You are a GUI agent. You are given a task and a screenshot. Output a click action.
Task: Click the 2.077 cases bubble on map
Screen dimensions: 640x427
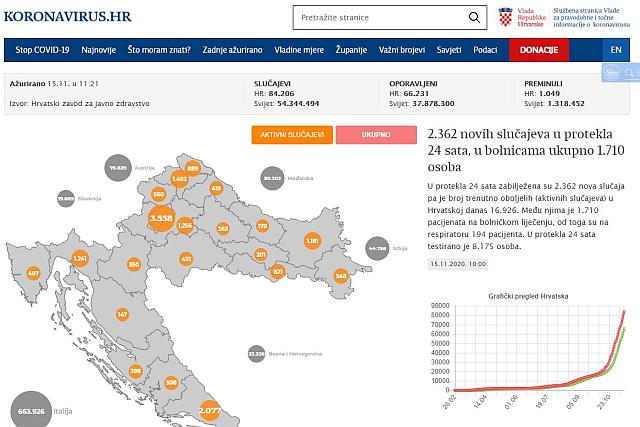[210, 409]
